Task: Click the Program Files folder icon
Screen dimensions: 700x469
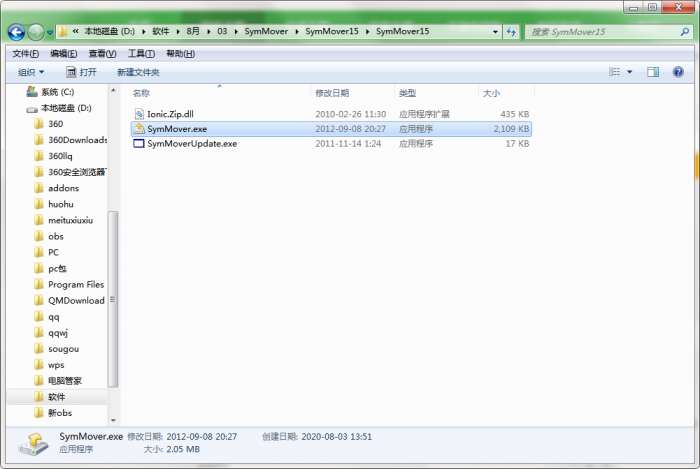Action: [39, 285]
